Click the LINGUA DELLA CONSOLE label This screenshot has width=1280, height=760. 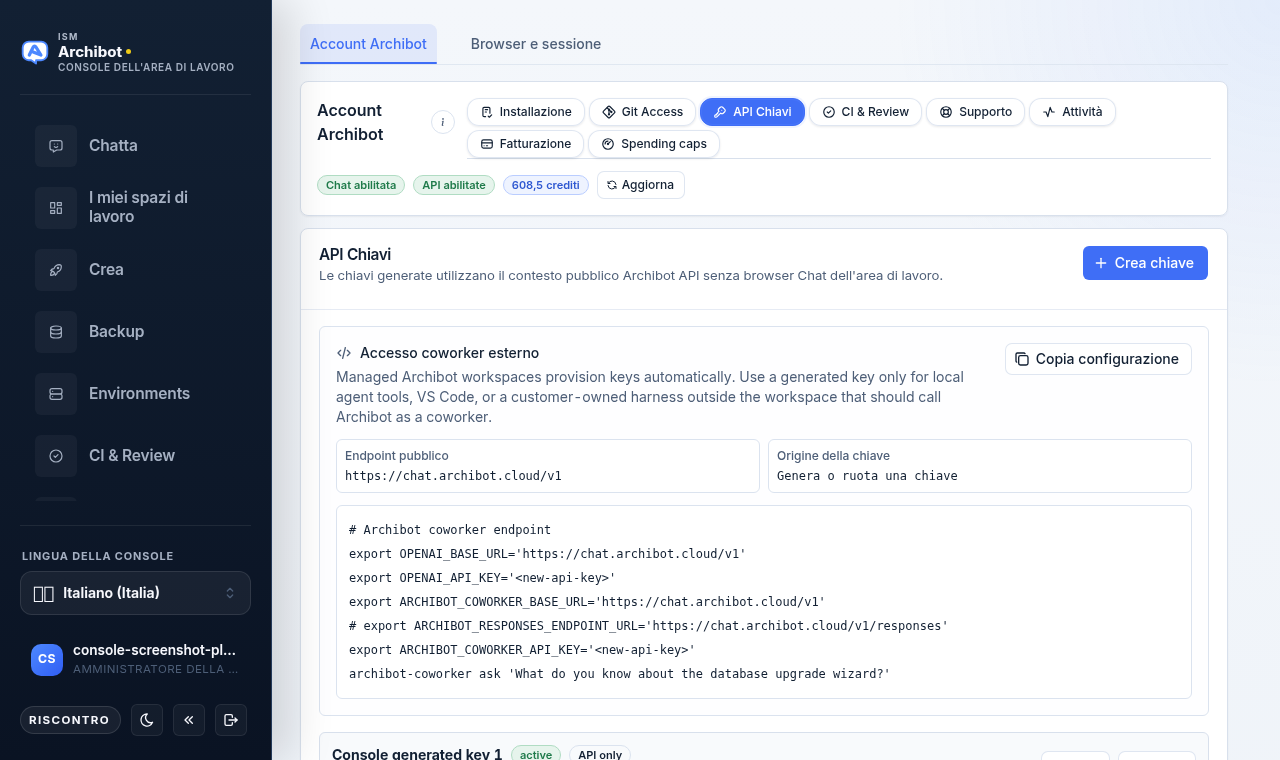tap(98, 556)
